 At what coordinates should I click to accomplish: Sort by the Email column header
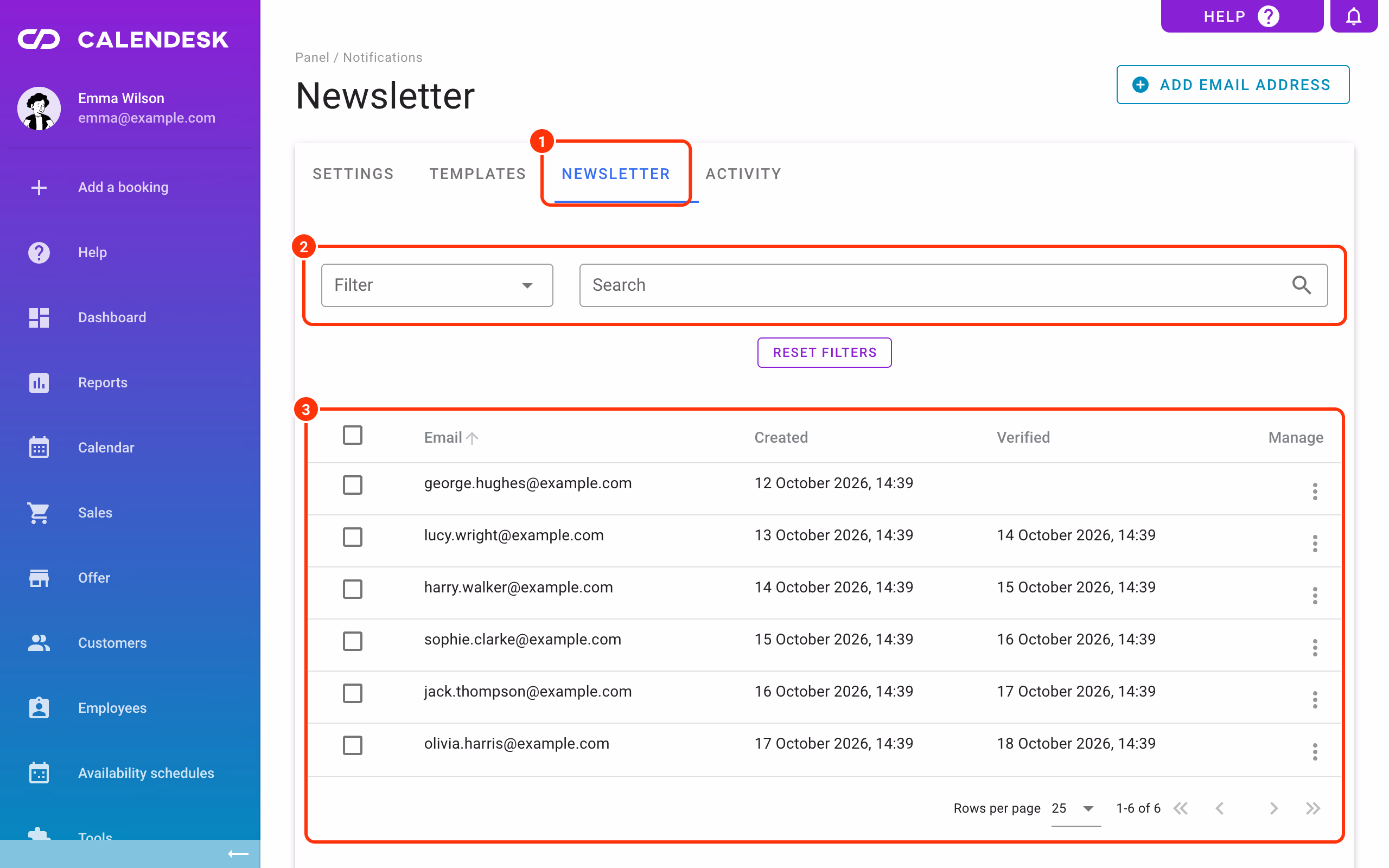[x=450, y=438]
